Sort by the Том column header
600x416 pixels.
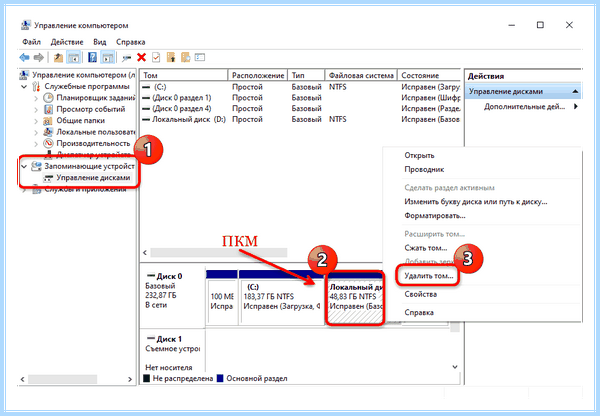184,75
